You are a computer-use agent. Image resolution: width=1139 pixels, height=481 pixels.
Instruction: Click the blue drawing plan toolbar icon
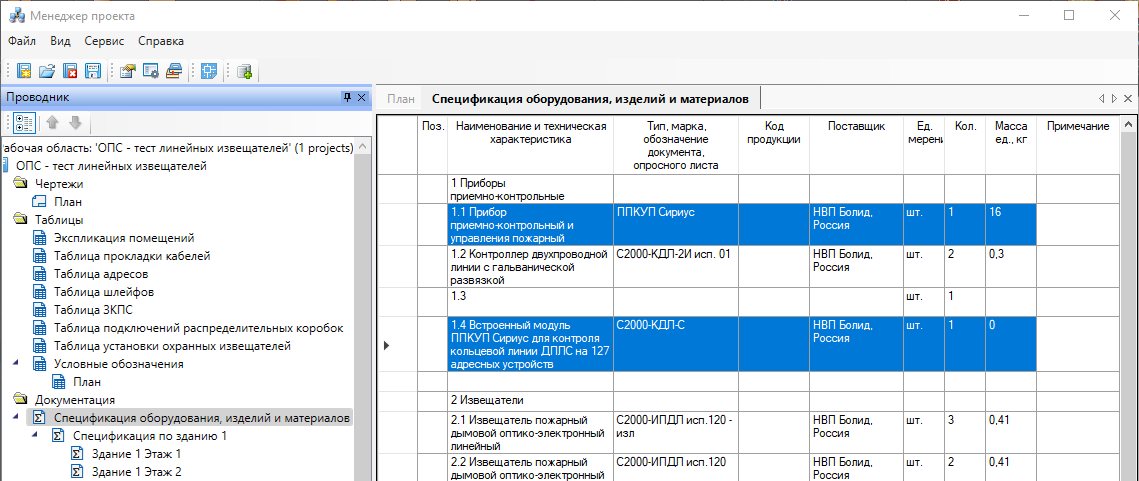coord(209,71)
